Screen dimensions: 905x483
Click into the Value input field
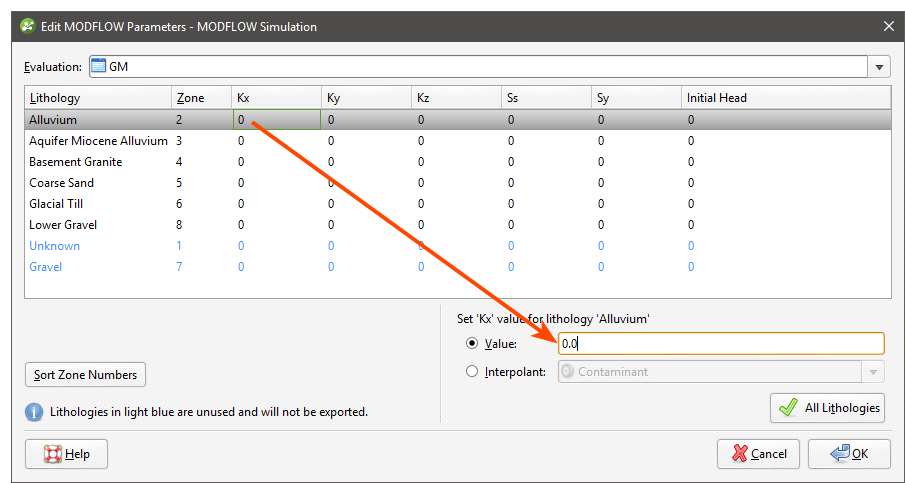click(x=721, y=344)
